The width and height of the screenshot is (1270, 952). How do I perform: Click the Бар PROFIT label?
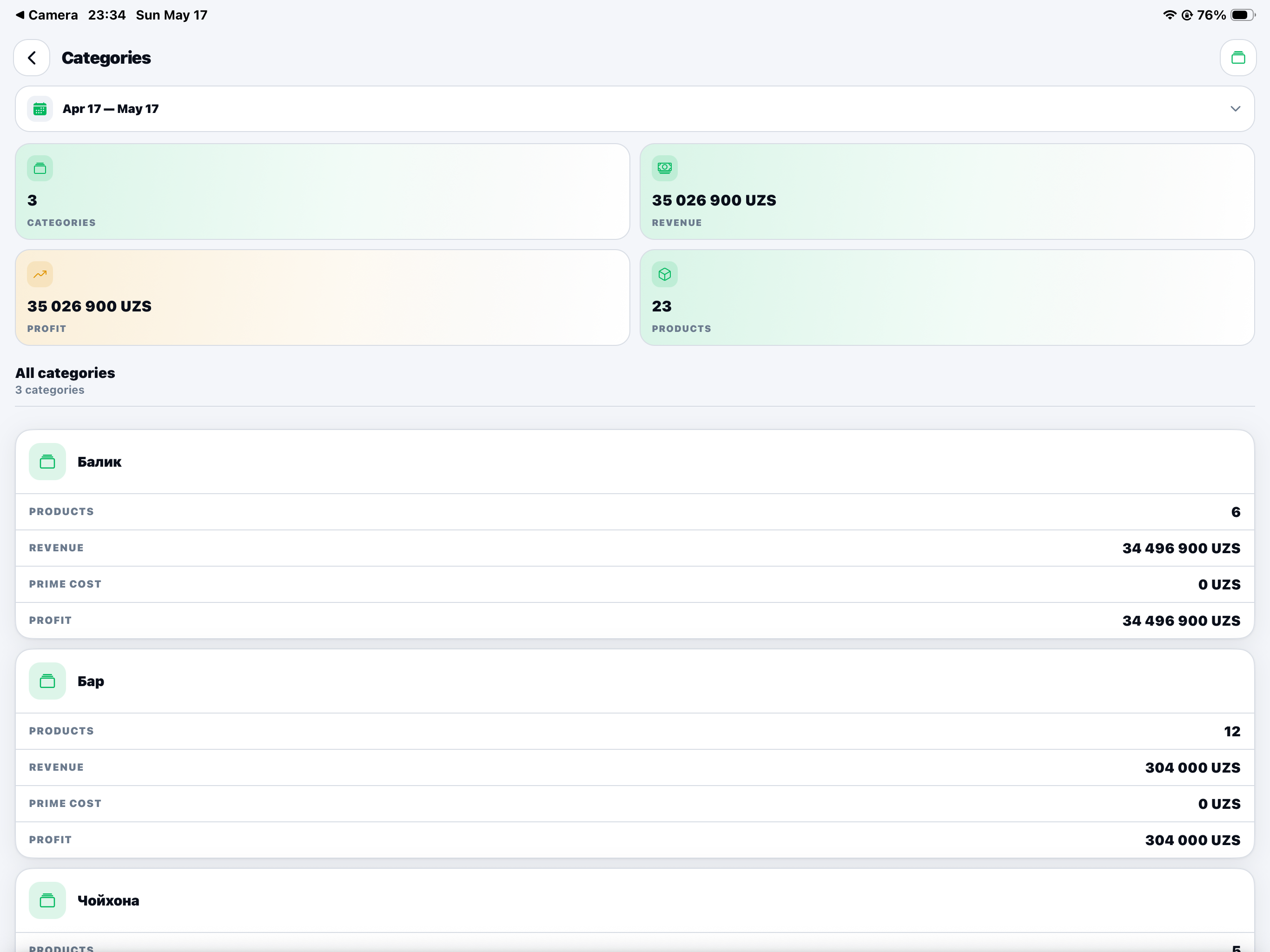click(x=51, y=840)
